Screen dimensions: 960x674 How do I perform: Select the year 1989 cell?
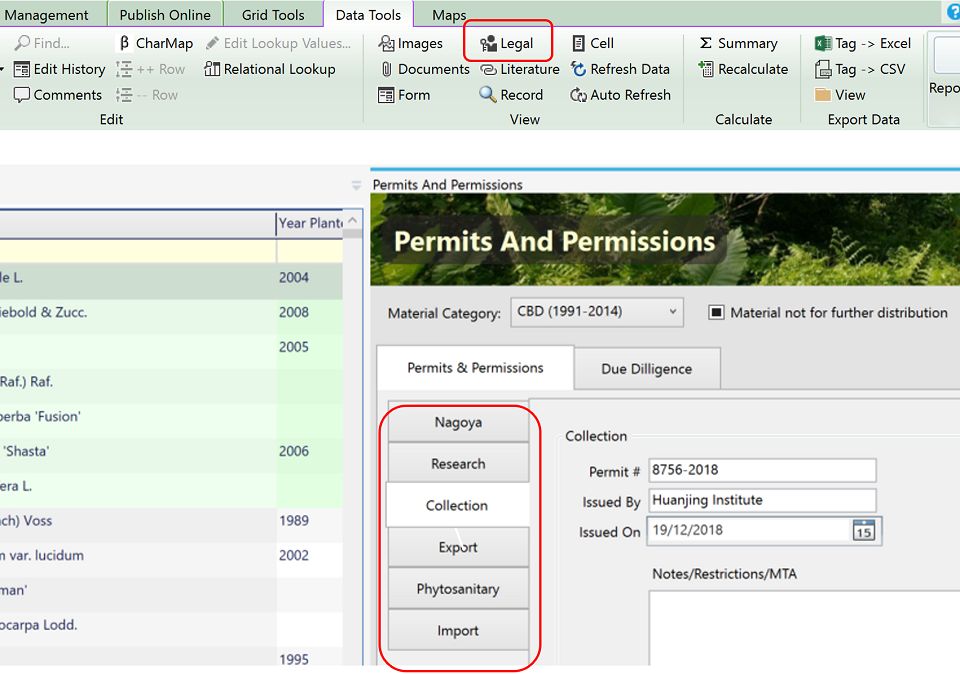coord(309,521)
